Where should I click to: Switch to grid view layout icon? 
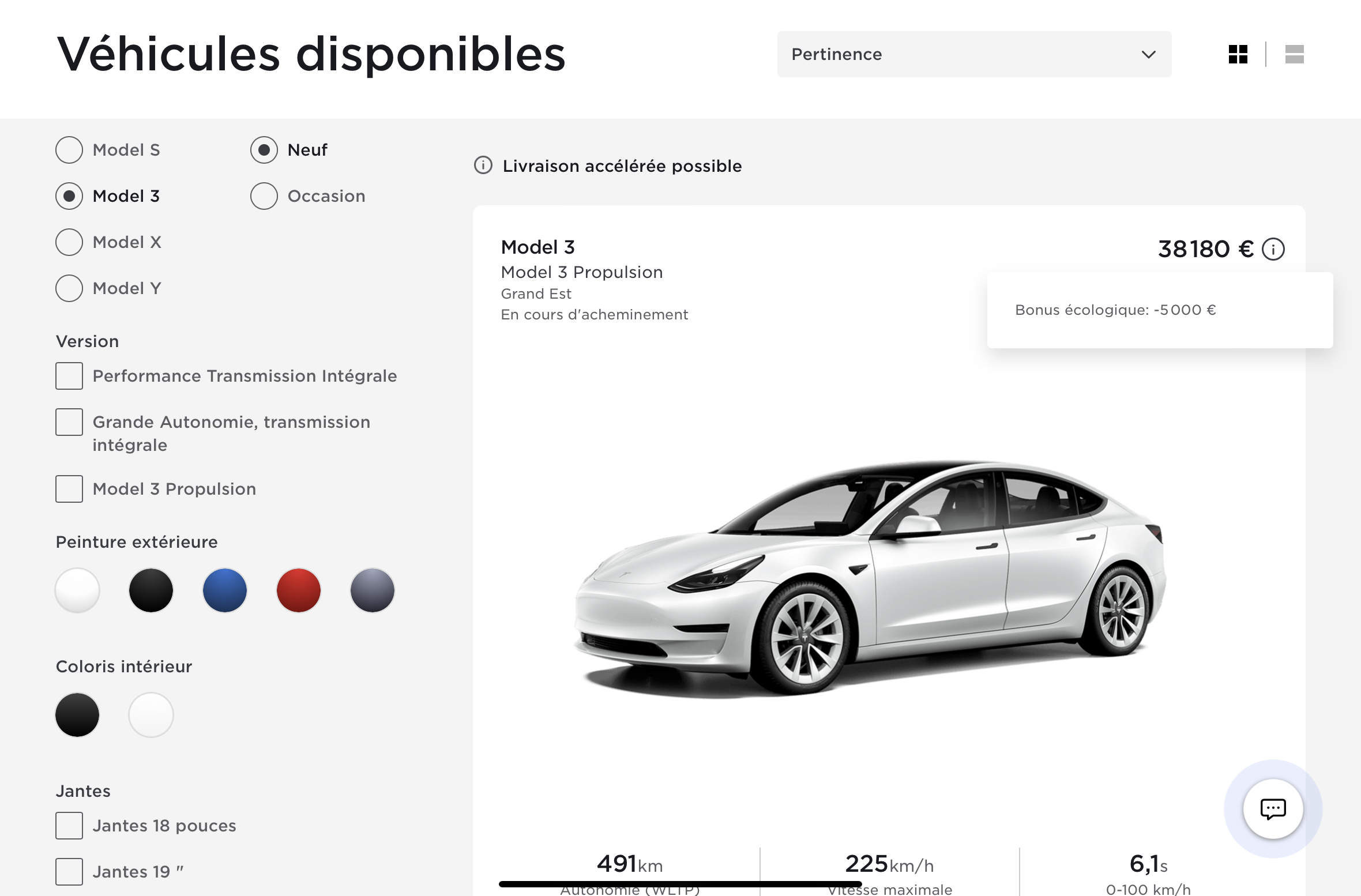pyautogui.click(x=1238, y=54)
